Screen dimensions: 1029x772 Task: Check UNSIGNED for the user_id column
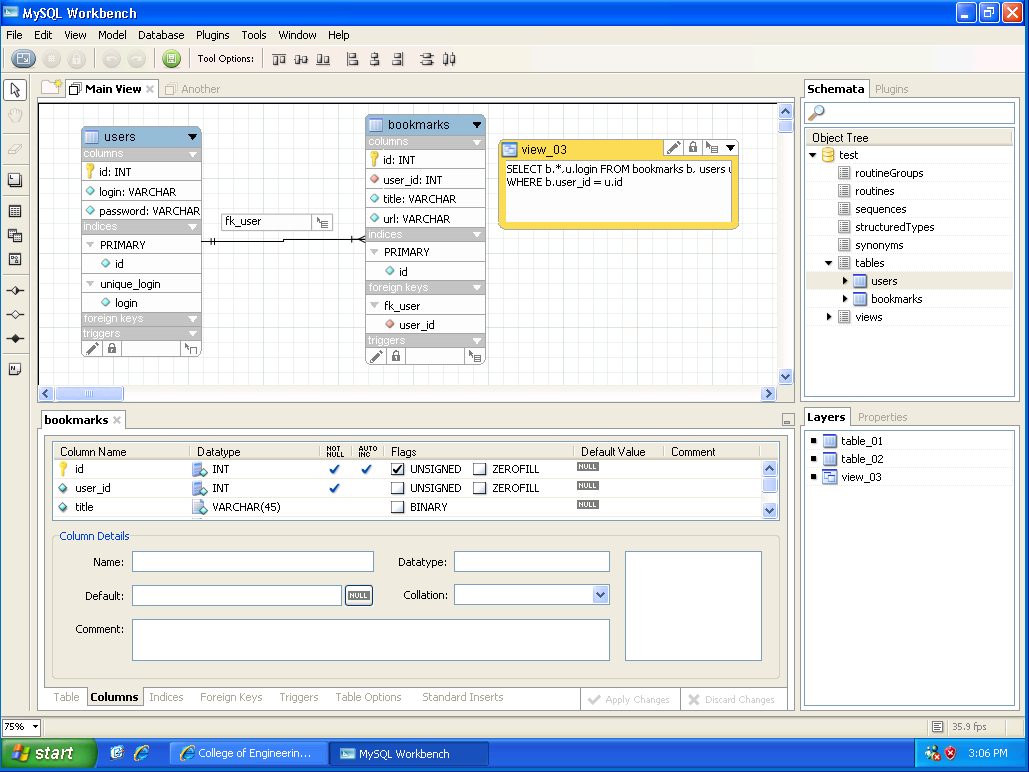click(397, 488)
